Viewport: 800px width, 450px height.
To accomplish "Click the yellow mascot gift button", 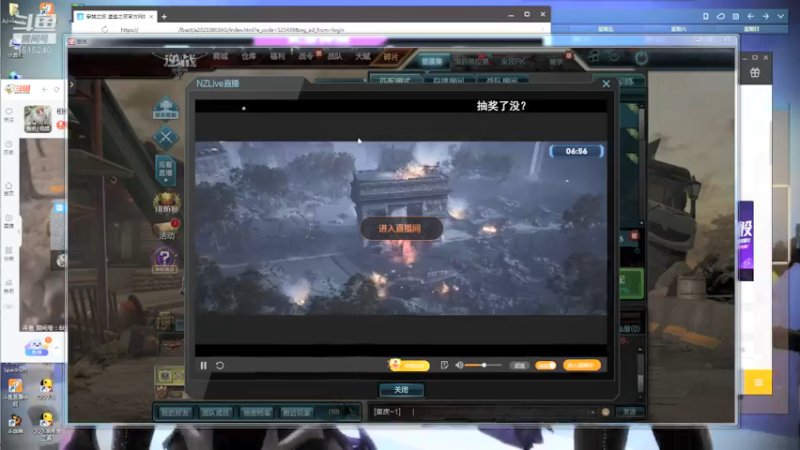I will pos(409,365).
